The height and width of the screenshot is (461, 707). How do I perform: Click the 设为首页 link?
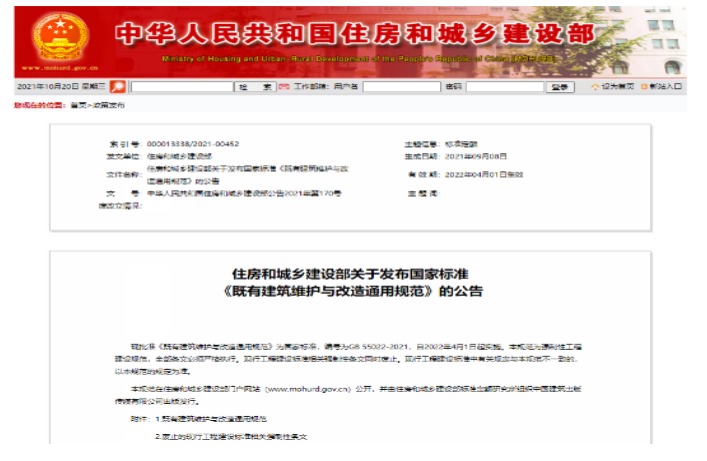click(x=617, y=86)
